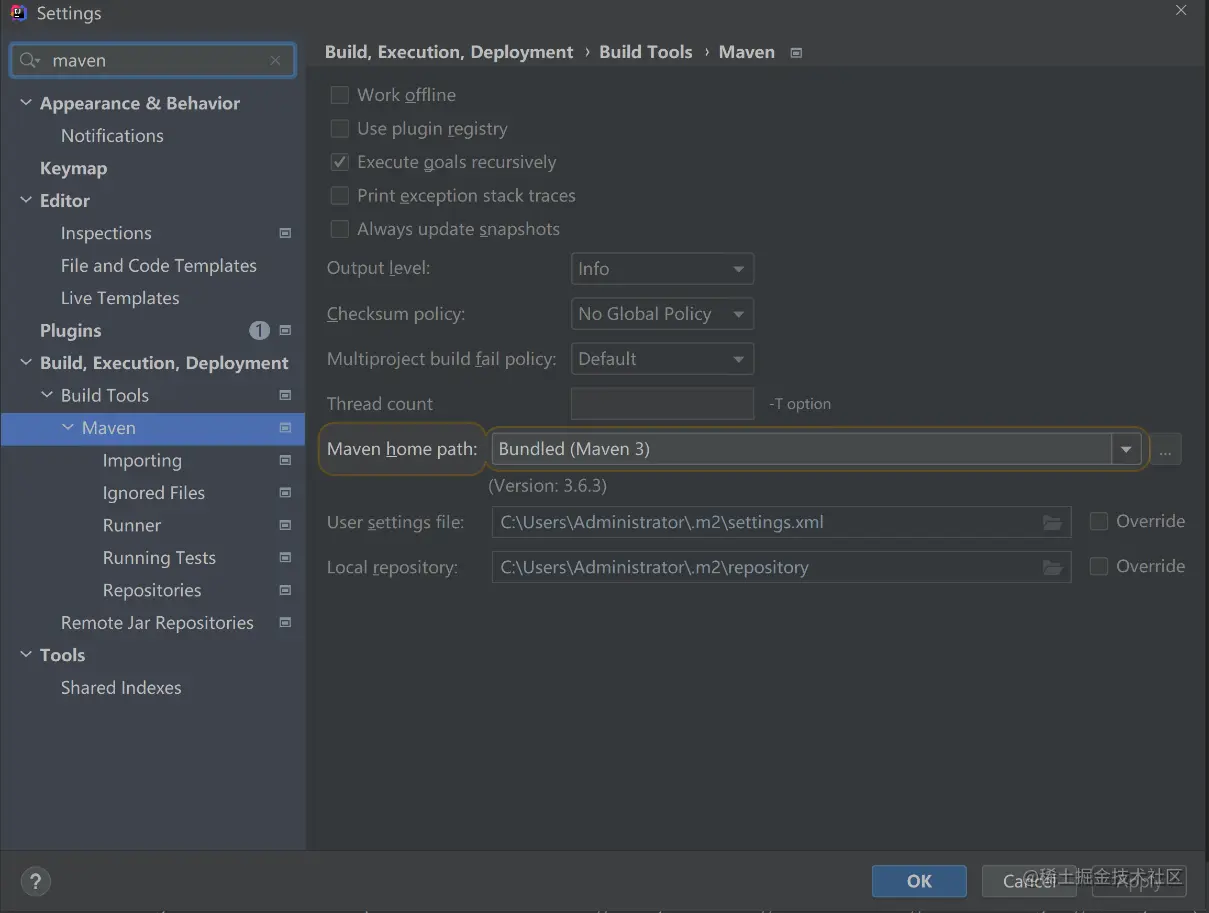Click browse ellipsis button for Maven home

click(x=1165, y=450)
